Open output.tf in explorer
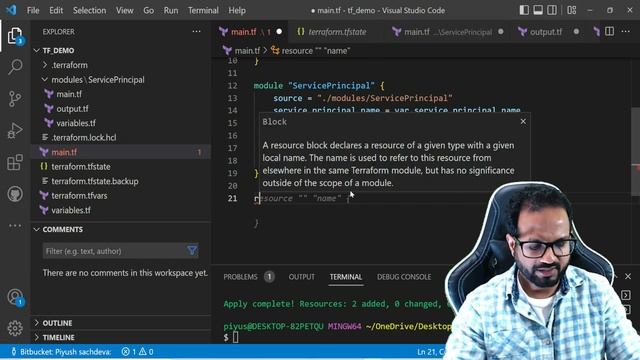Screen dimensions: 640x360 tap(72, 109)
